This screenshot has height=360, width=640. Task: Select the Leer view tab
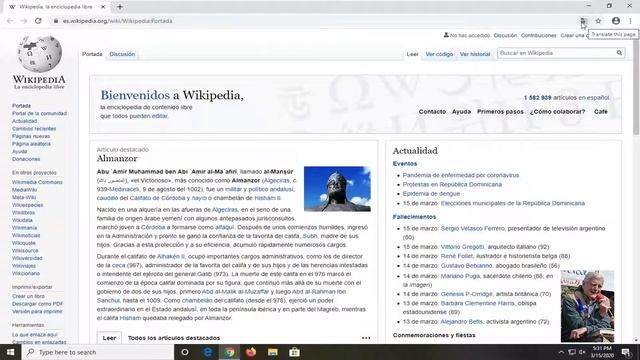(412, 54)
